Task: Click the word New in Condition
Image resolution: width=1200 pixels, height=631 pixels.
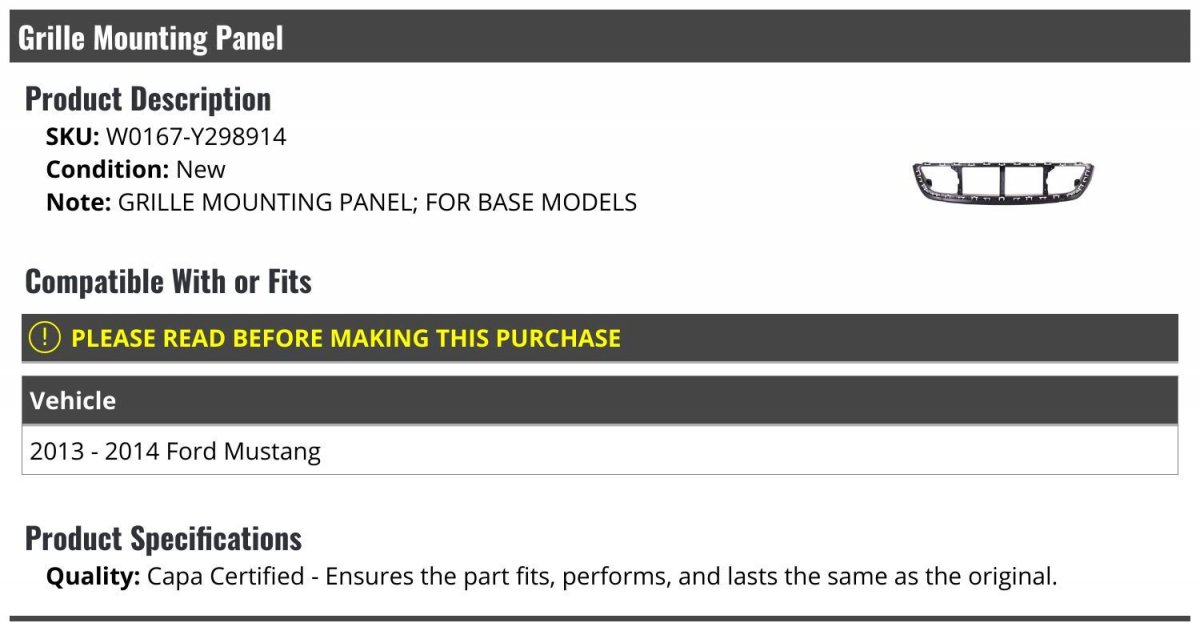Action: click(201, 169)
